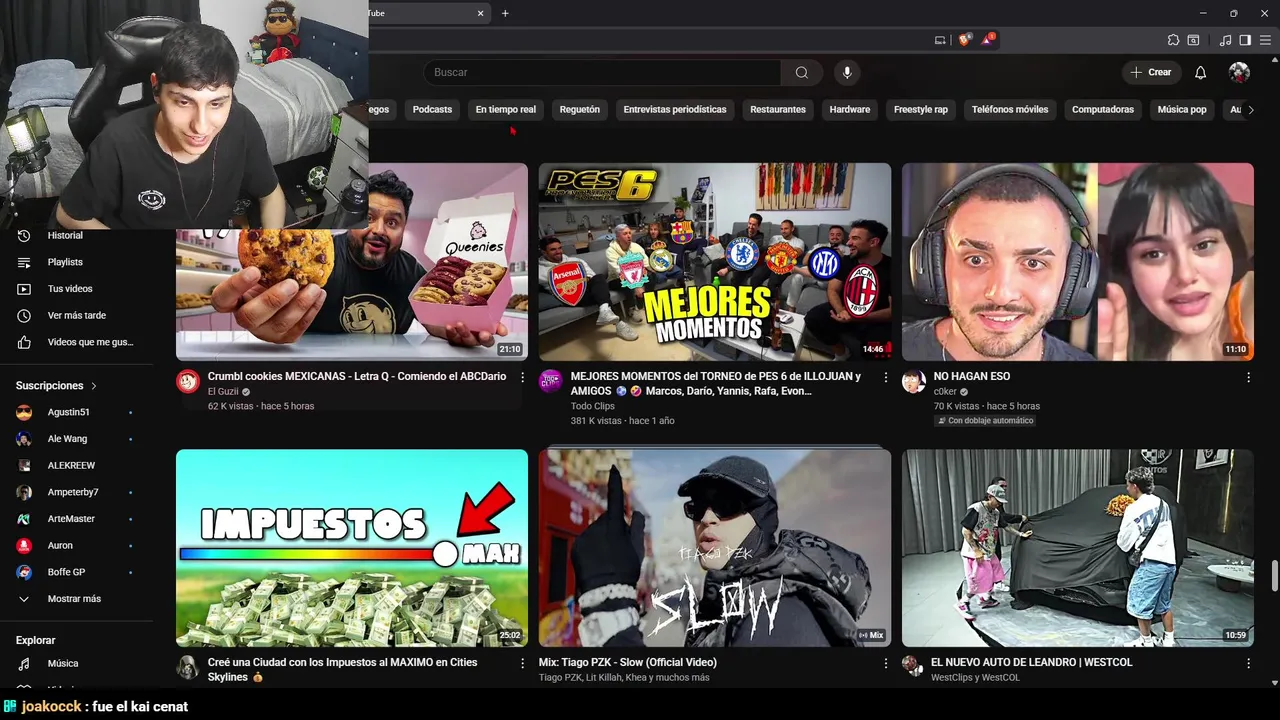Select the Música pop chip
Screen dimensions: 1280x720
(x=1182, y=110)
